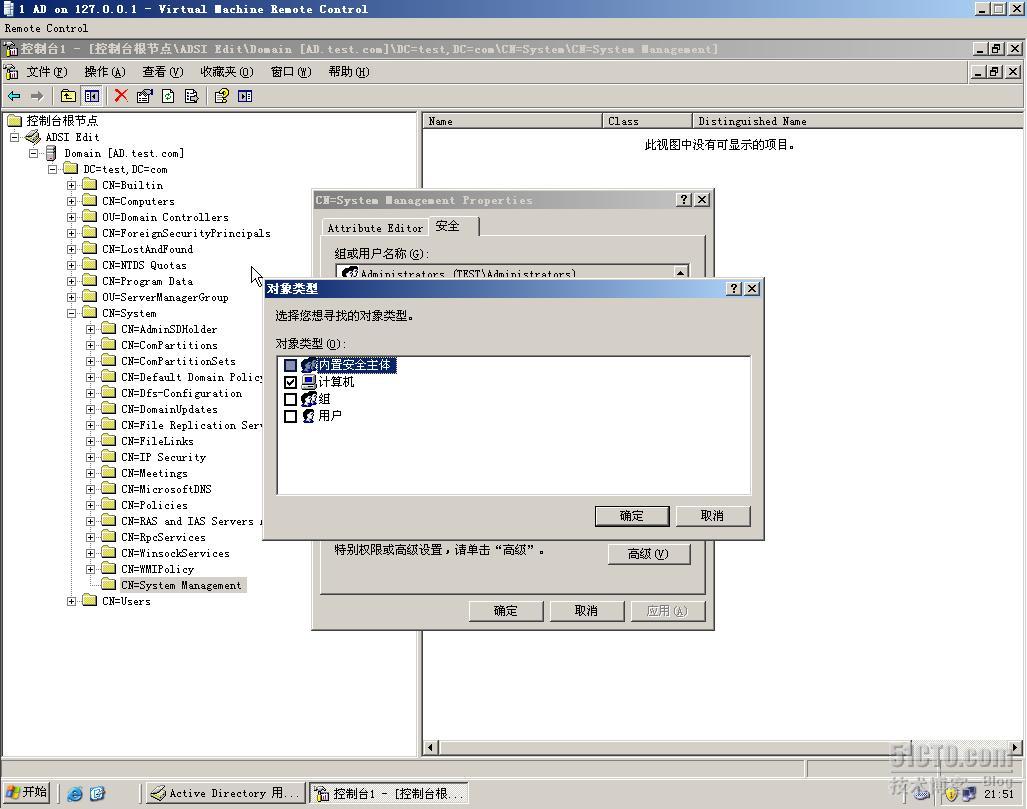Click the ADSI Edit node icon
Image resolution: width=1027 pixels, height=809 pixels.
(x=33, y=137)
